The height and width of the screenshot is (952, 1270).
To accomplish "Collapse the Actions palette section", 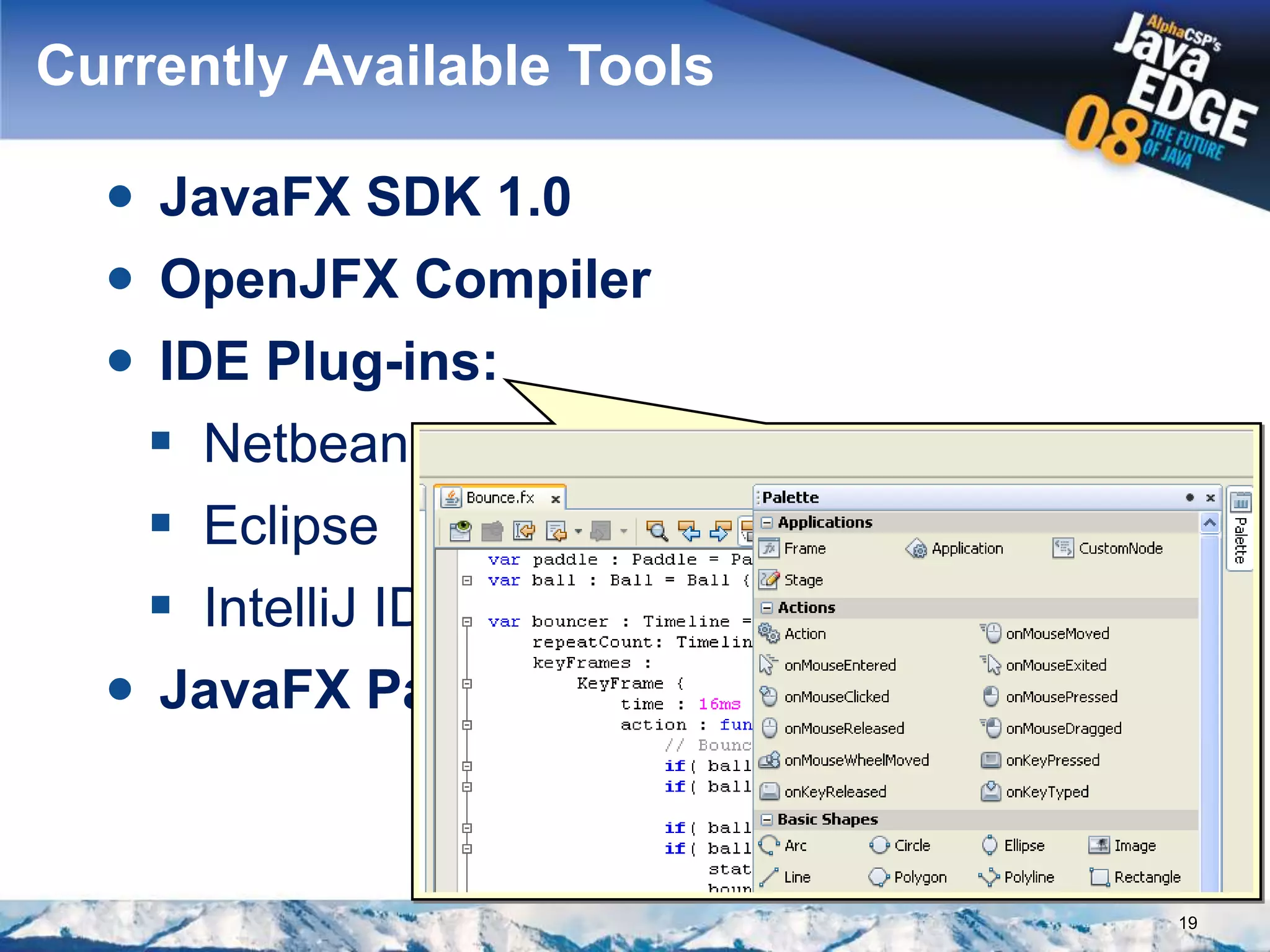I will coord(766,607).
